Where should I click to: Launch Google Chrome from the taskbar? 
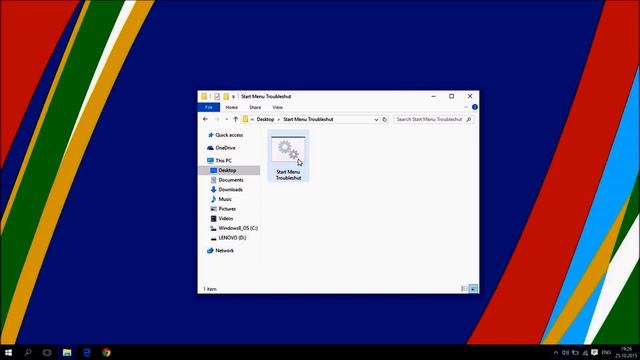(107, 352)
